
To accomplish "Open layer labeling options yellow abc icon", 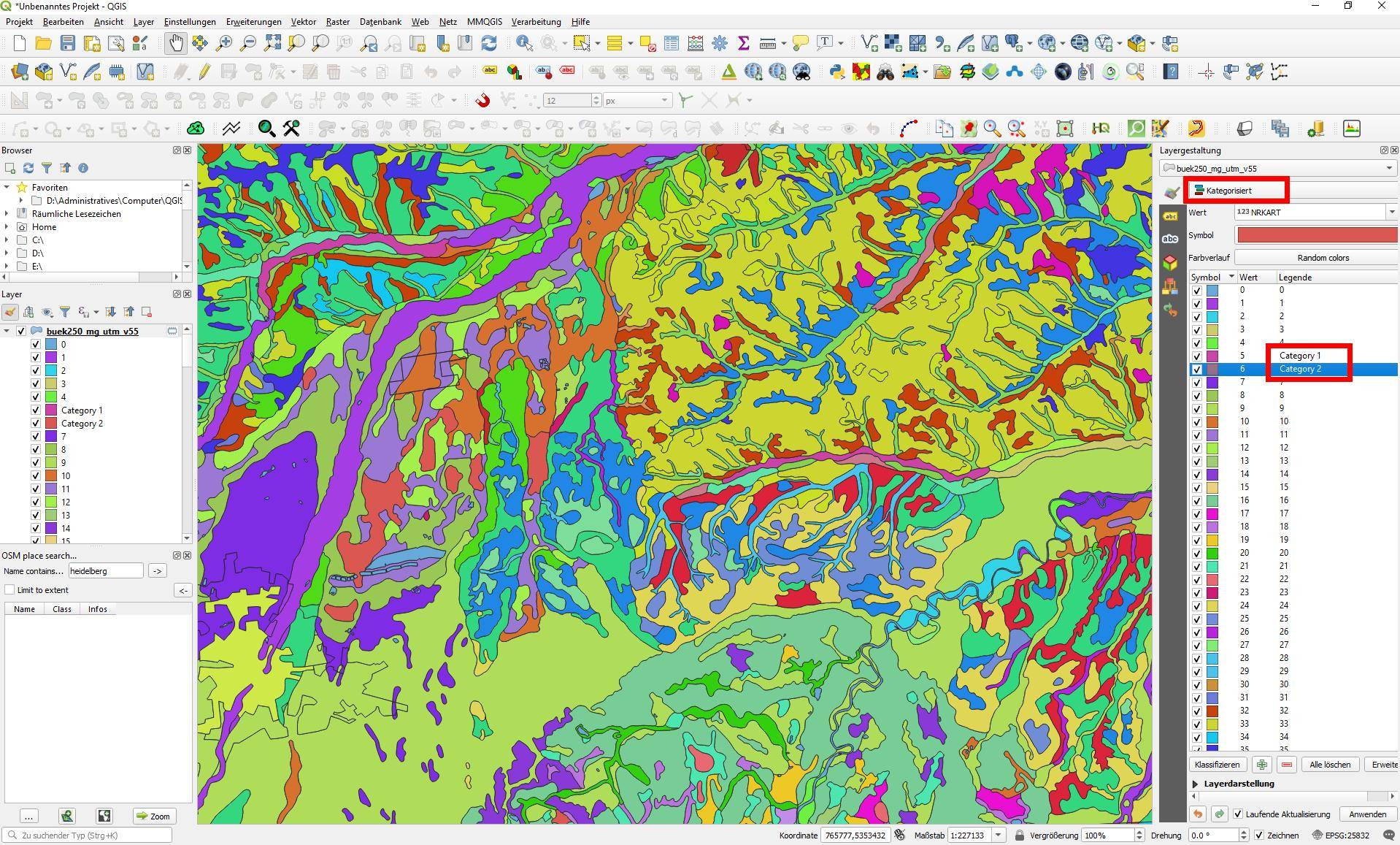I will (490, 72).
